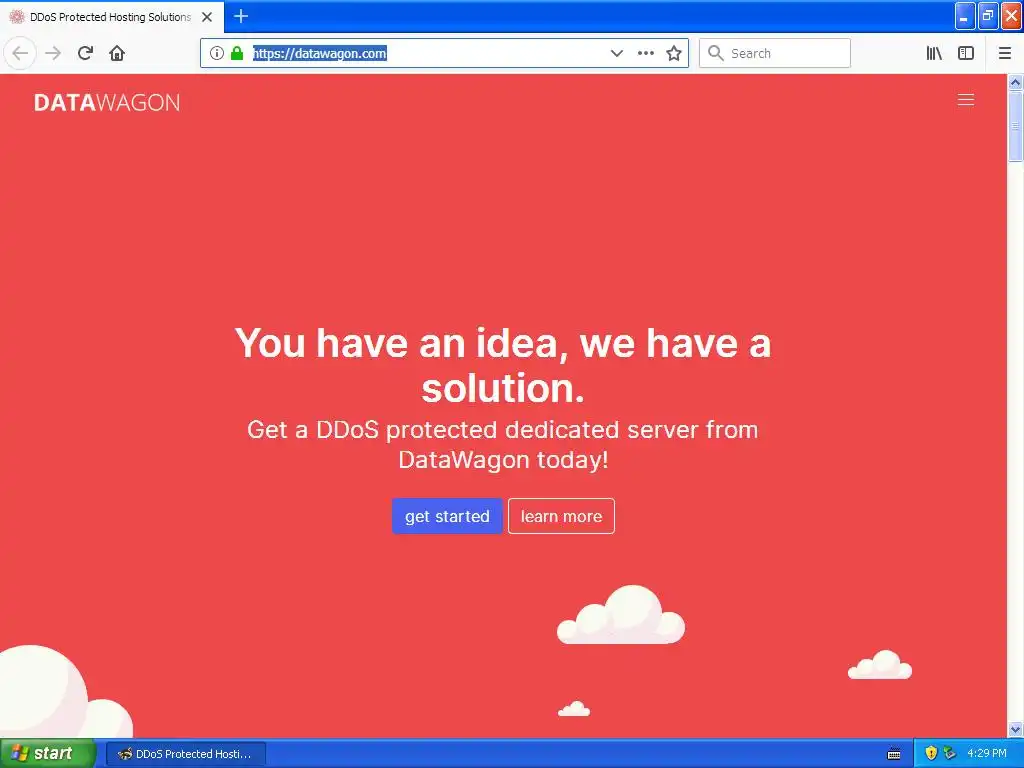The height and width of the screenshot is (768, 1024).
Task: Click the forward navigation arrow
Action: coord(53,53)
